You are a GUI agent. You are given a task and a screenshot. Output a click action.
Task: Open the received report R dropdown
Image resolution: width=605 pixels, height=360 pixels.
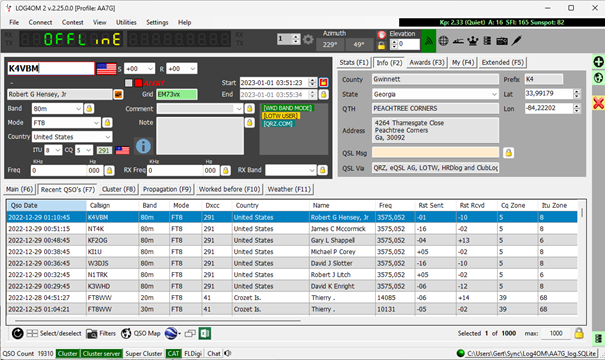click(x=182, y=69)
